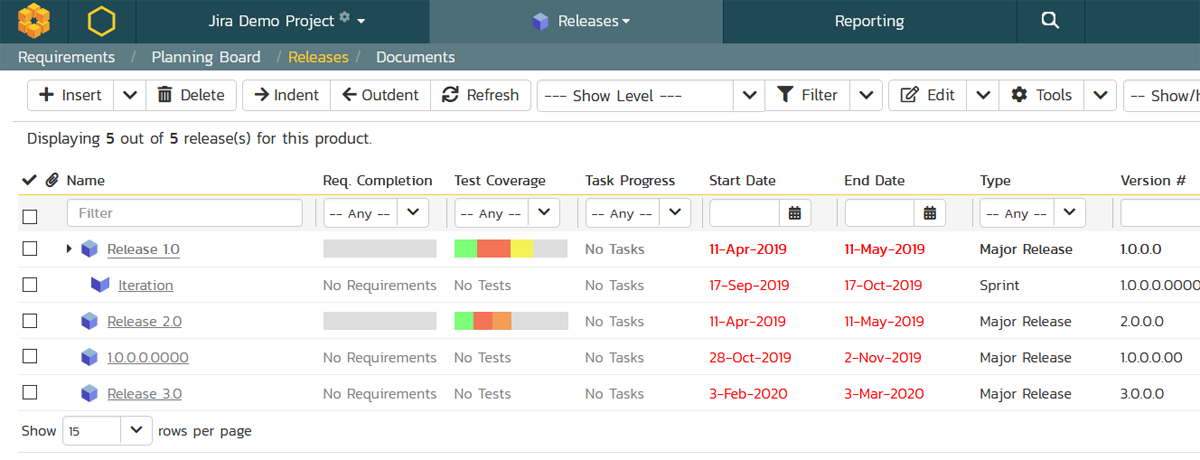Tick the checkbox for Release 1.0

pyautogui.click(x=30, y=249)
